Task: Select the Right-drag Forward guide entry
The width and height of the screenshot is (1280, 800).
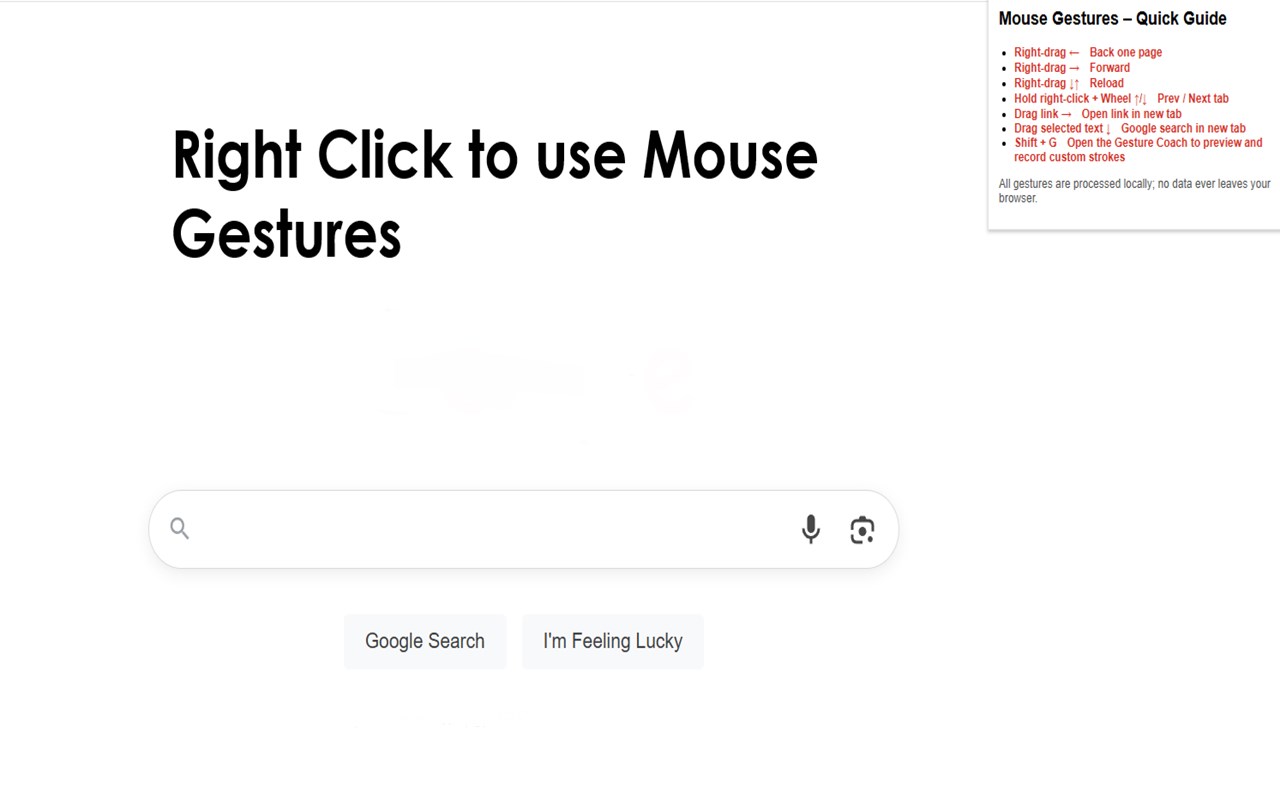Action: coord(1072,68)
